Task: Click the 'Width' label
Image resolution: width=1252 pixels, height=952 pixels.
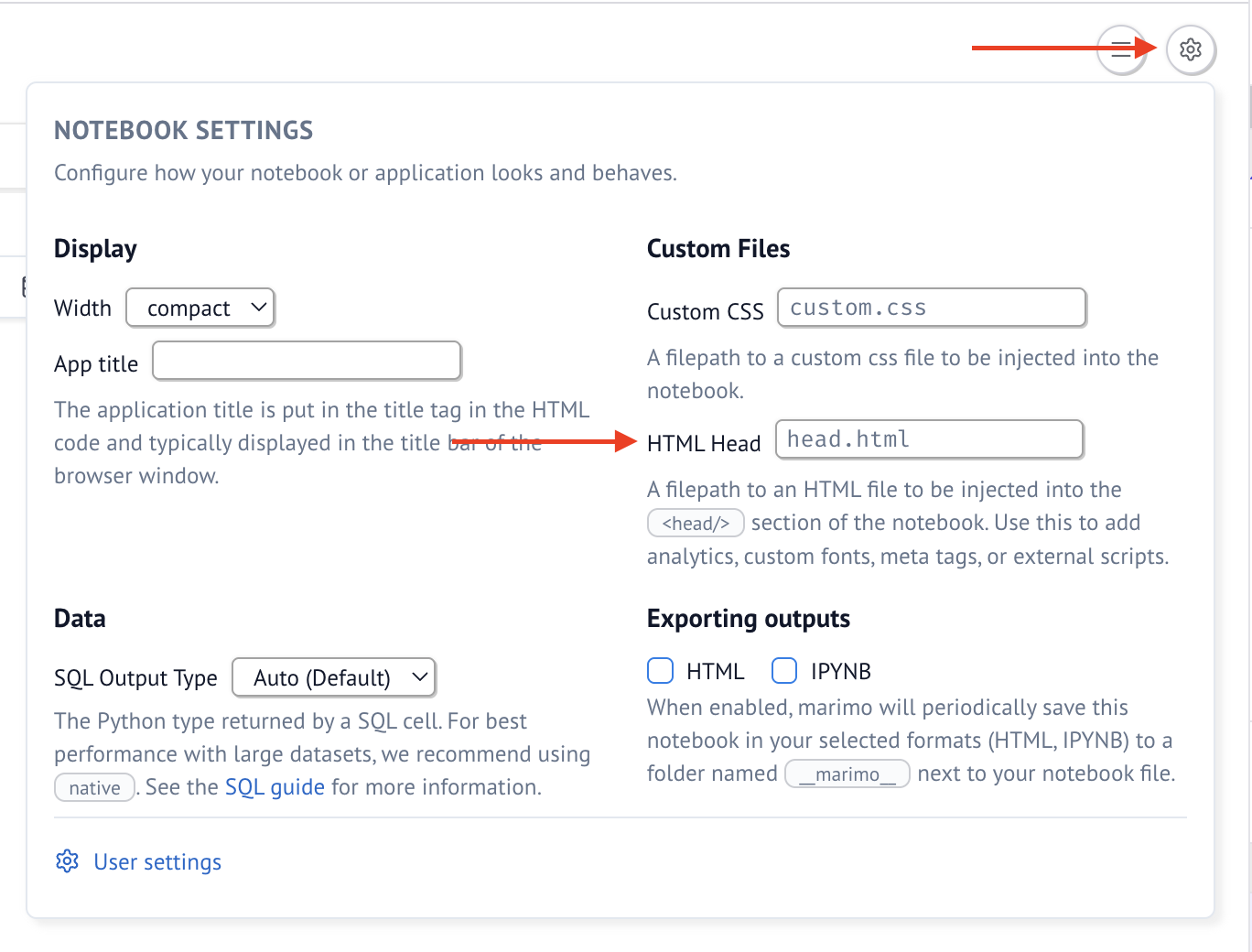Action: pos(83,308)
